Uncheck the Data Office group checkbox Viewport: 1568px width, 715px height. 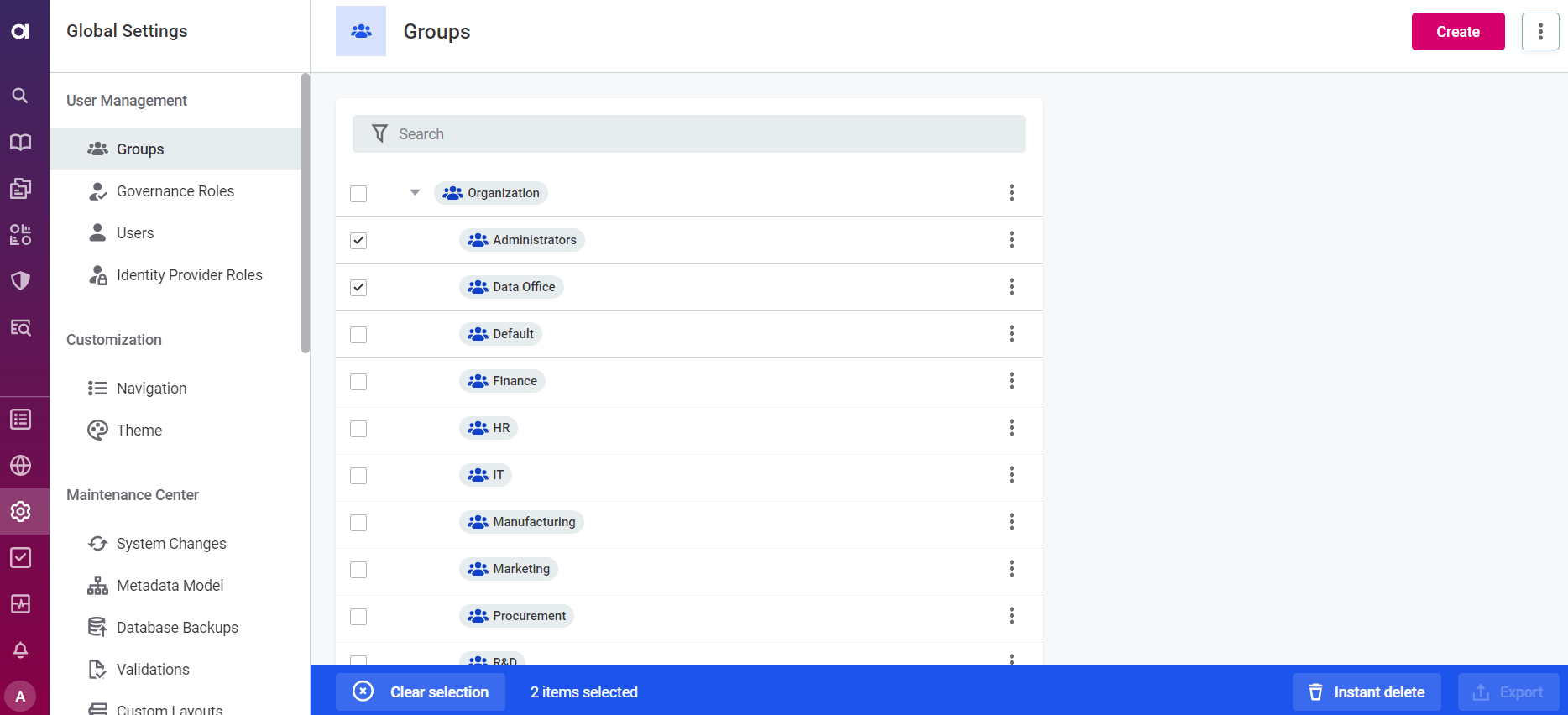358,288
